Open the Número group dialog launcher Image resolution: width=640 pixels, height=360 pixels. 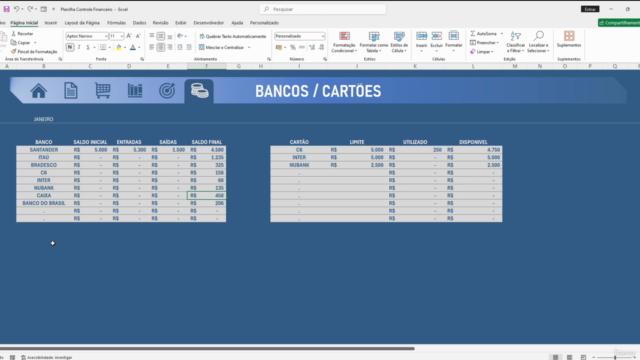pyautogui.click(x=325, y=59)
